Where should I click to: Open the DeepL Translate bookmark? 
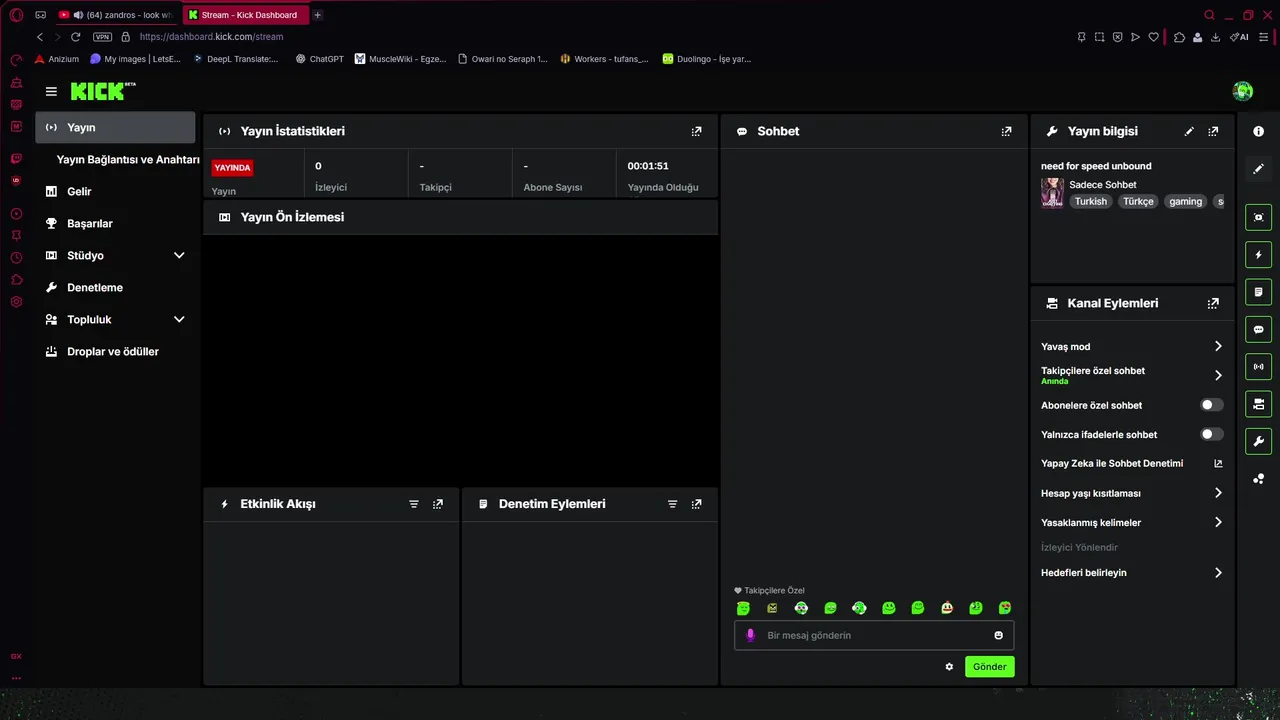point(236,59)
